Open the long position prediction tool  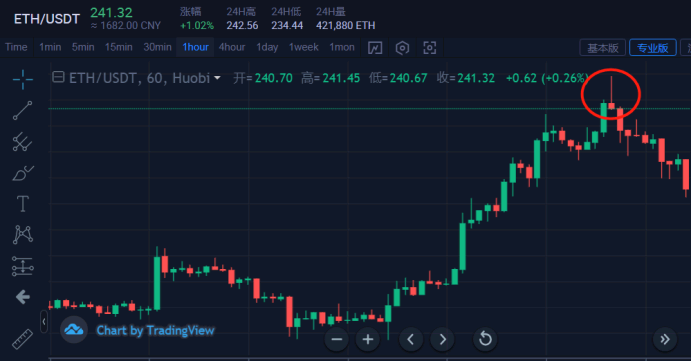pyautogui.click(x=23, y=266)
